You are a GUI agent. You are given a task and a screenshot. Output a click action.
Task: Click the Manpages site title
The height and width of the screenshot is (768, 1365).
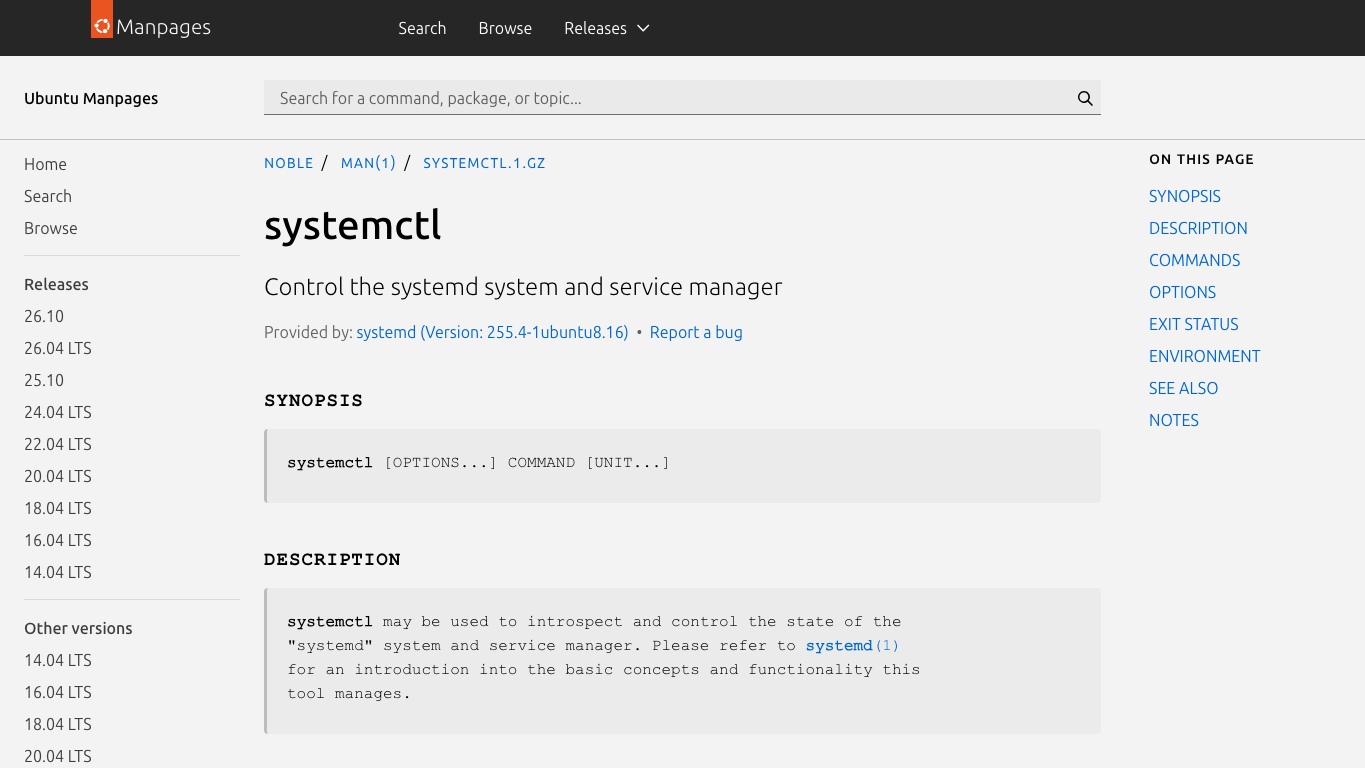click(x=163, y=27)
